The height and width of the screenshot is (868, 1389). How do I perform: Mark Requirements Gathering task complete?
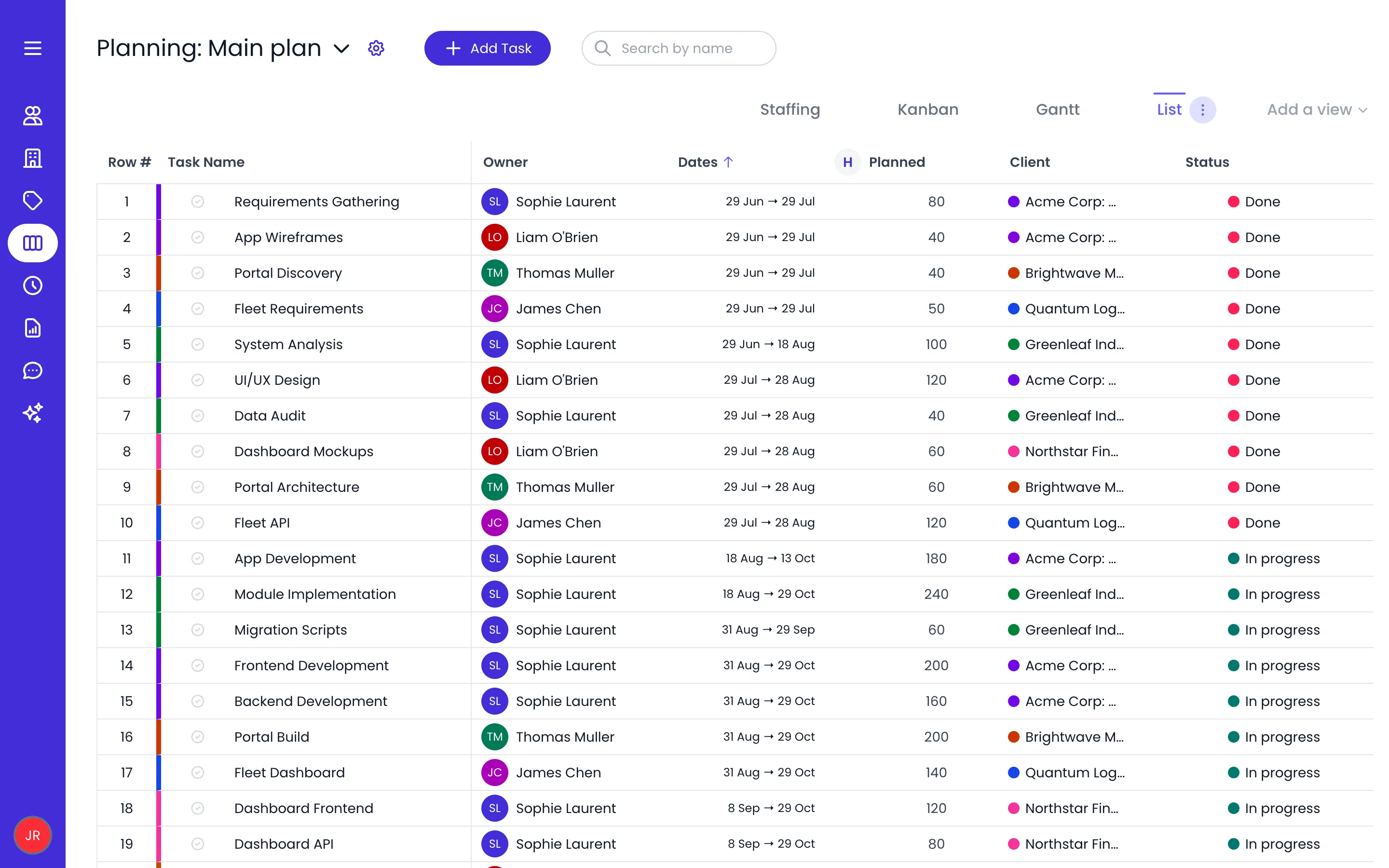tap(197, 202)
